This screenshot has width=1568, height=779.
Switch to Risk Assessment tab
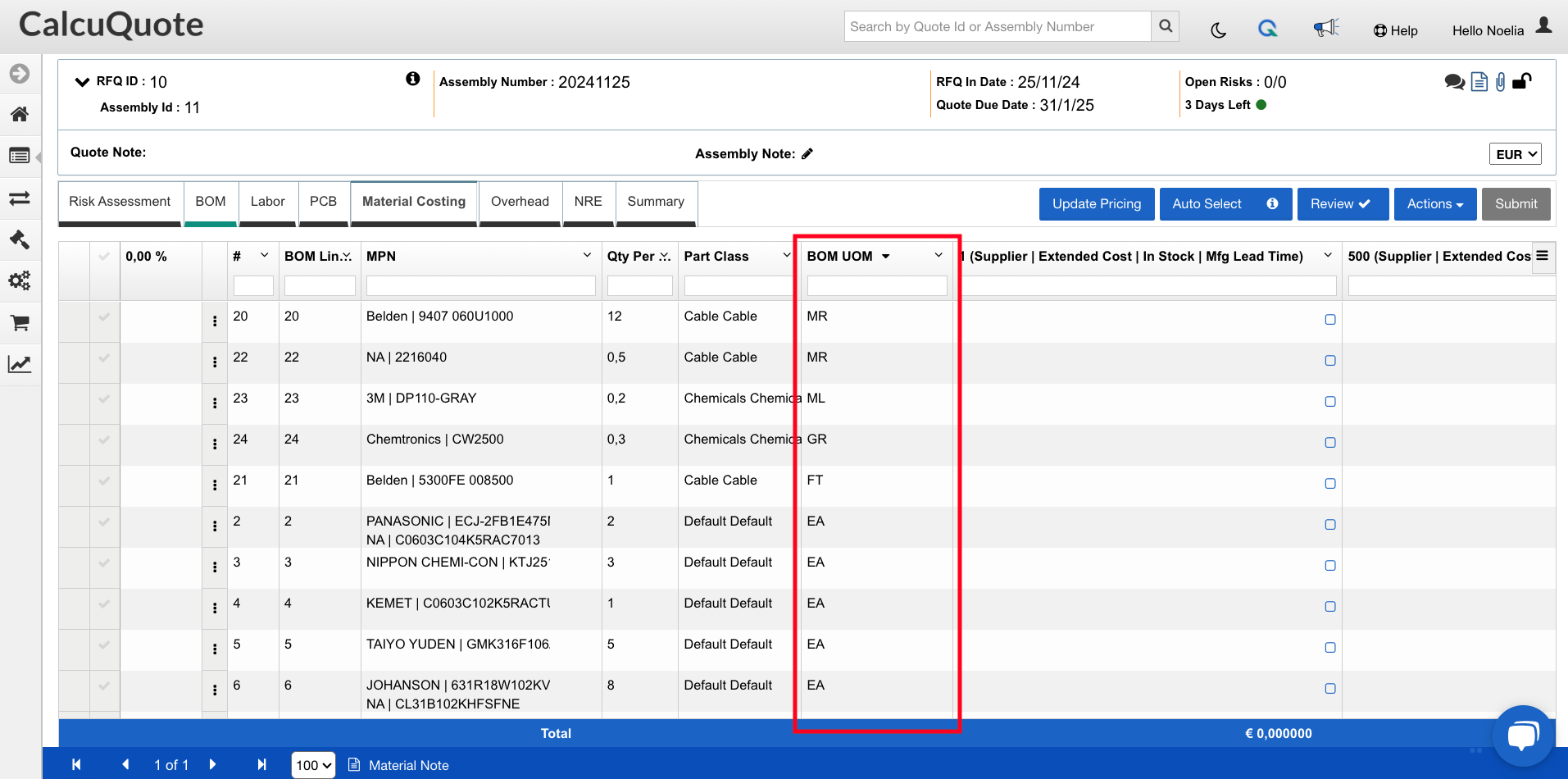pos(120,202)
